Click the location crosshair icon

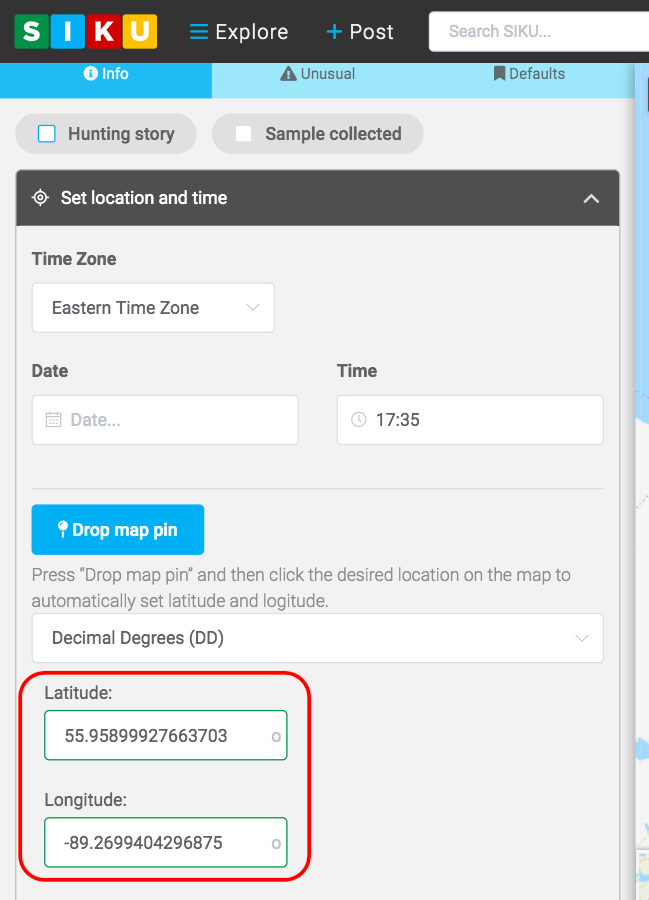point(40,198)
